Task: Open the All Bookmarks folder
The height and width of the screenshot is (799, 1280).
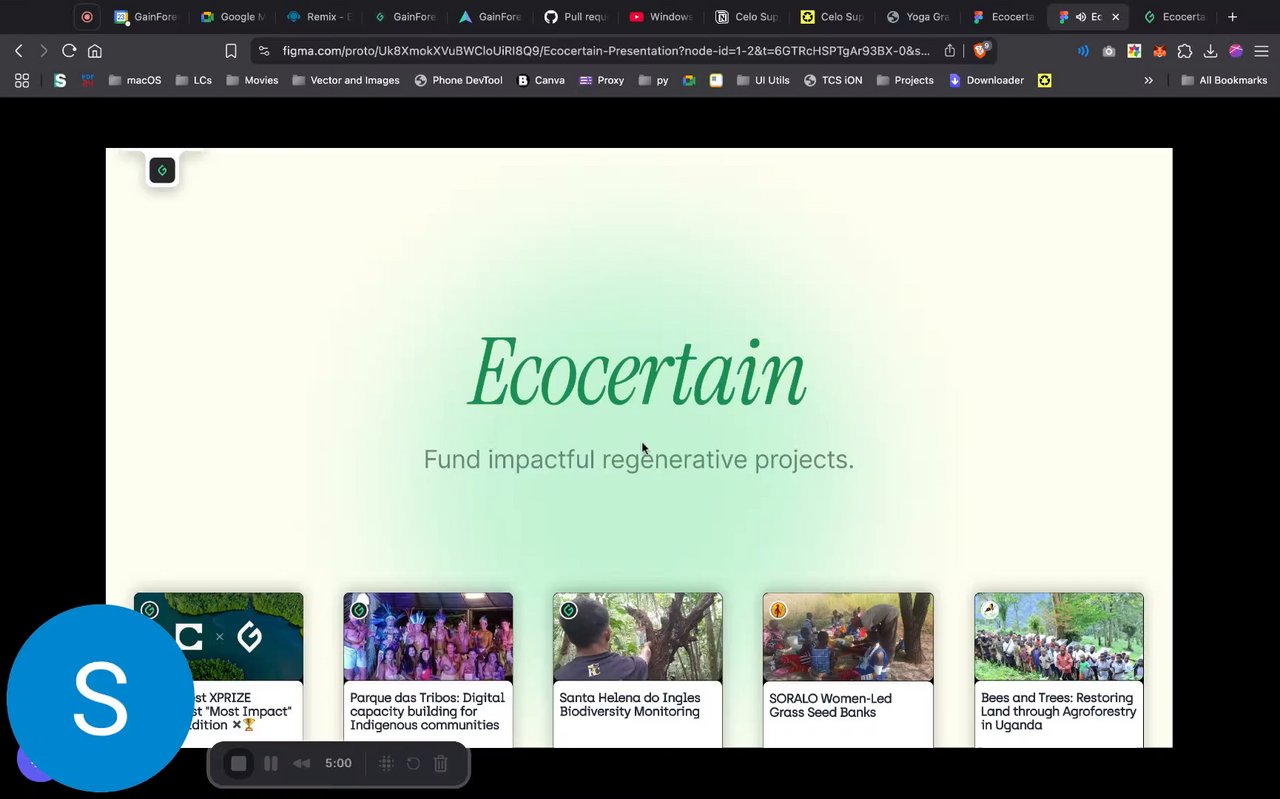Action: tap(1224, 80)
